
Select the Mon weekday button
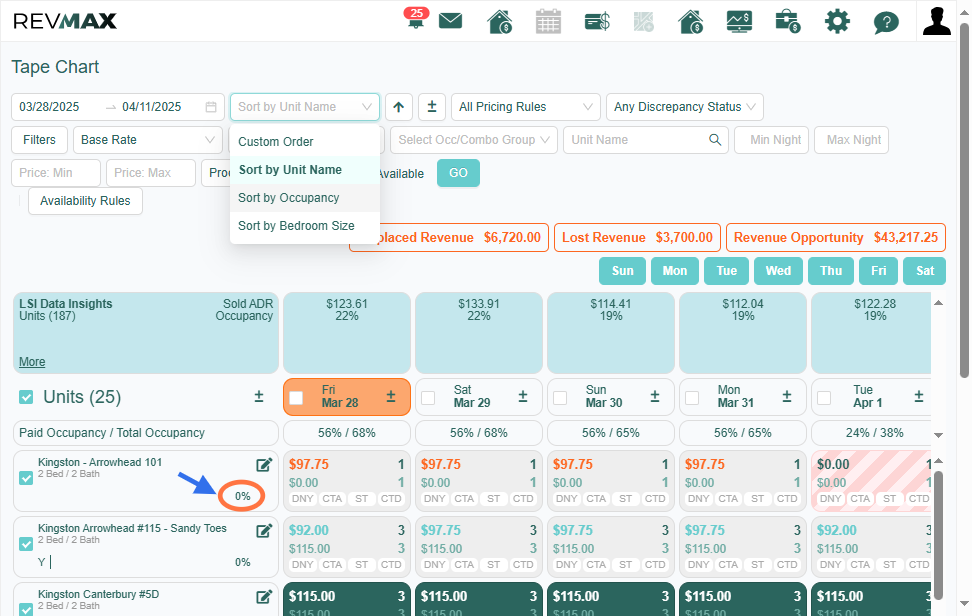[x=674, y=271]
